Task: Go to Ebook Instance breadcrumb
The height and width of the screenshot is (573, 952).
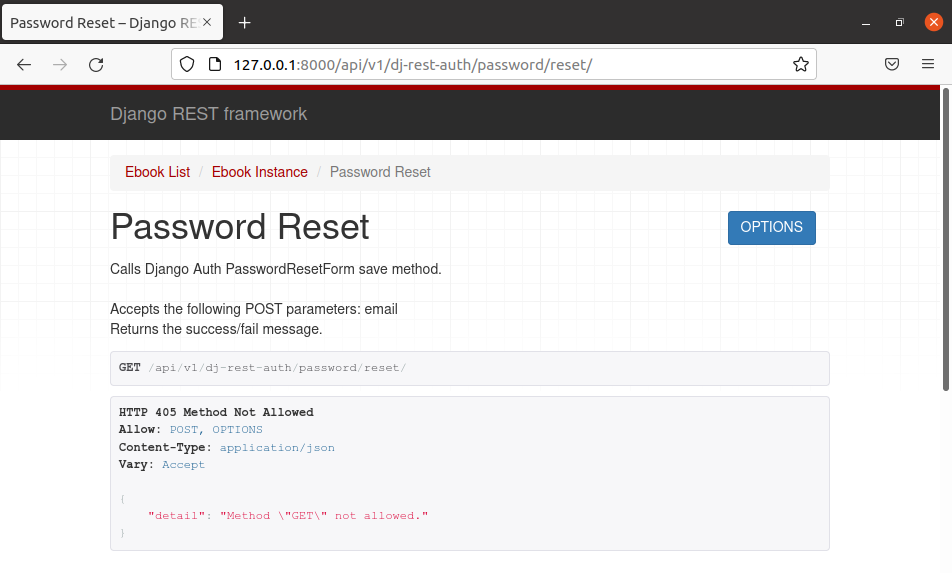Action: (x=259, y=172)
